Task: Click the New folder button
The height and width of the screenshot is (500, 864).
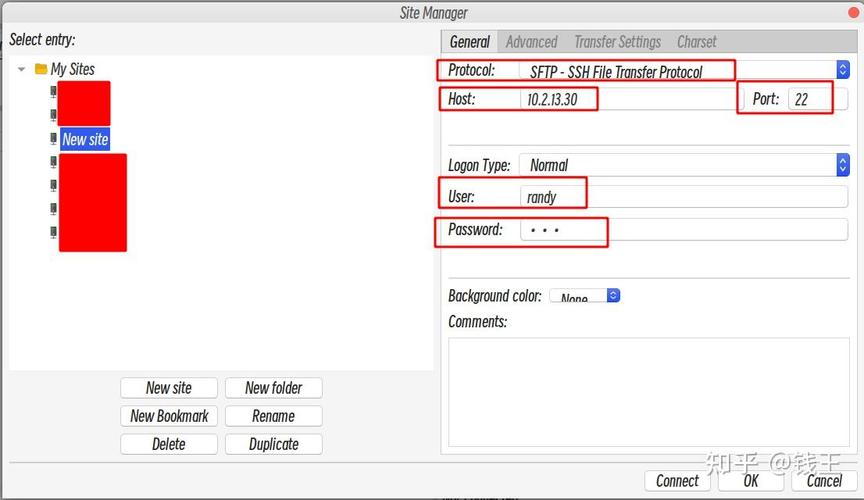Action: (x=274, y=388)
